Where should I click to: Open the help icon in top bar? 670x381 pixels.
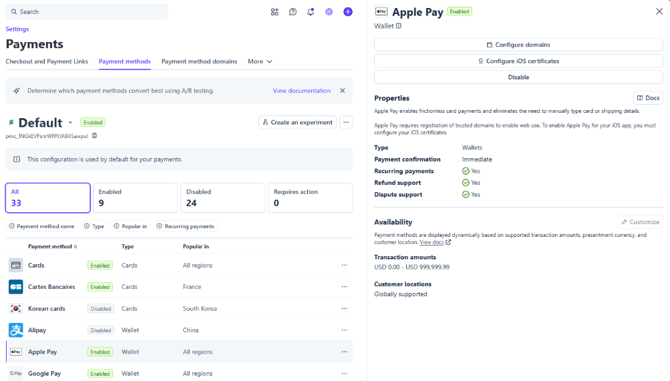(x=293, y=12)
